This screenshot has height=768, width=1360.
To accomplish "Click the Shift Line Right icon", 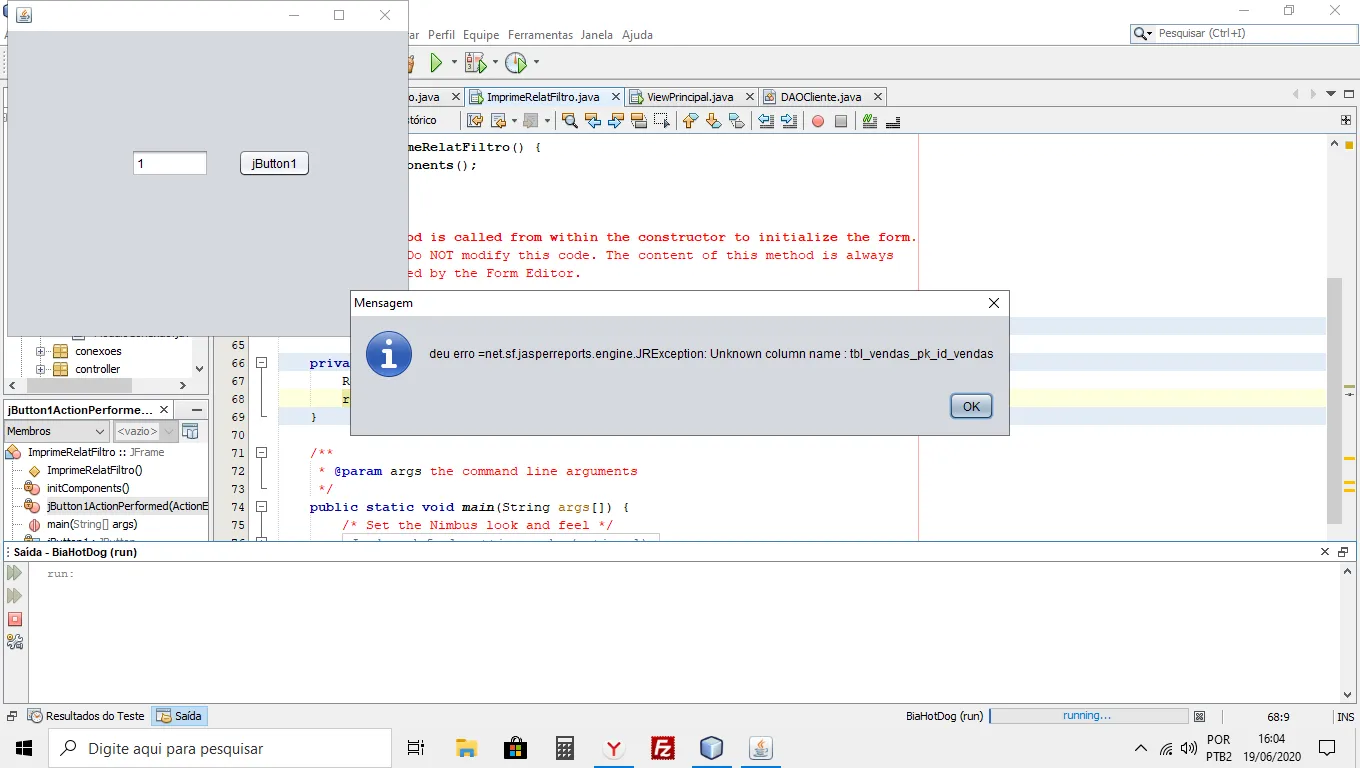I will click(789, 121).
